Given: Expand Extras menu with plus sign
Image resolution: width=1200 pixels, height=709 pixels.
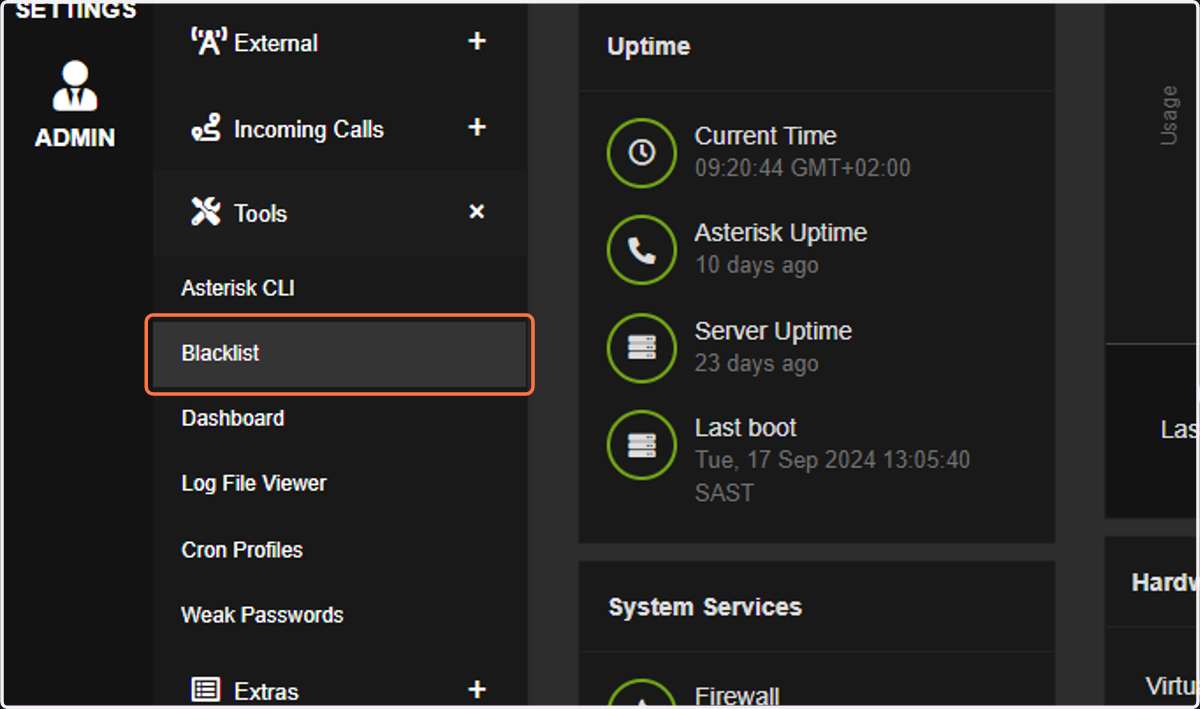Looking at the screenshot, I should tap(477, 690).
